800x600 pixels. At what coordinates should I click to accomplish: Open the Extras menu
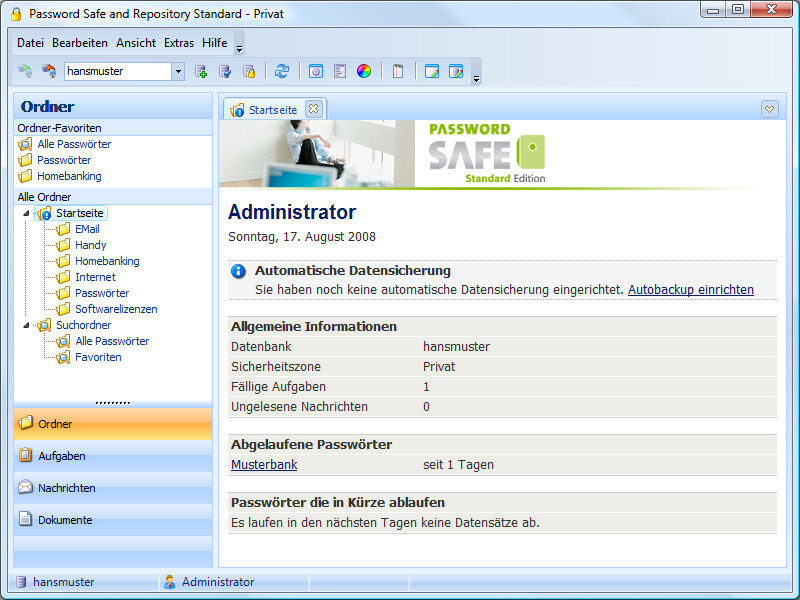(x=179, y=43)
